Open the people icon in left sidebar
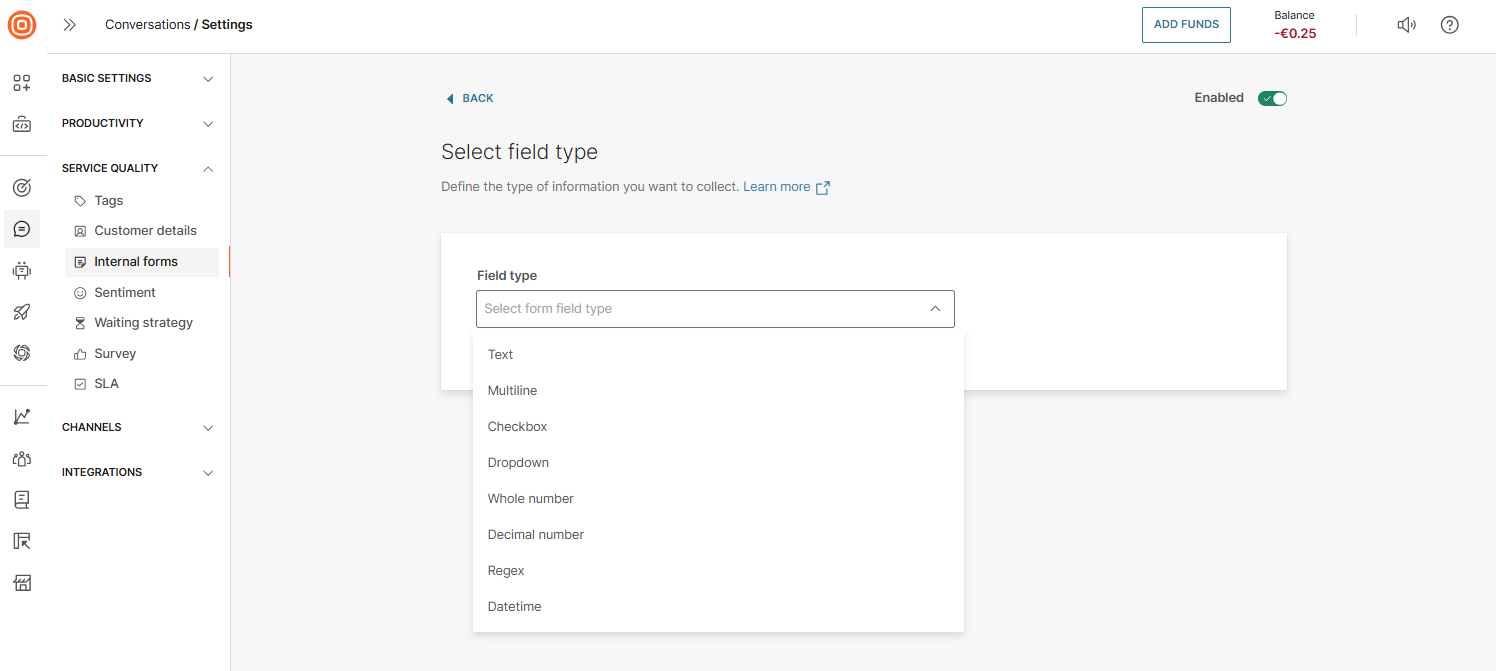Screen dimensions: 1496x671 point(22,458)
